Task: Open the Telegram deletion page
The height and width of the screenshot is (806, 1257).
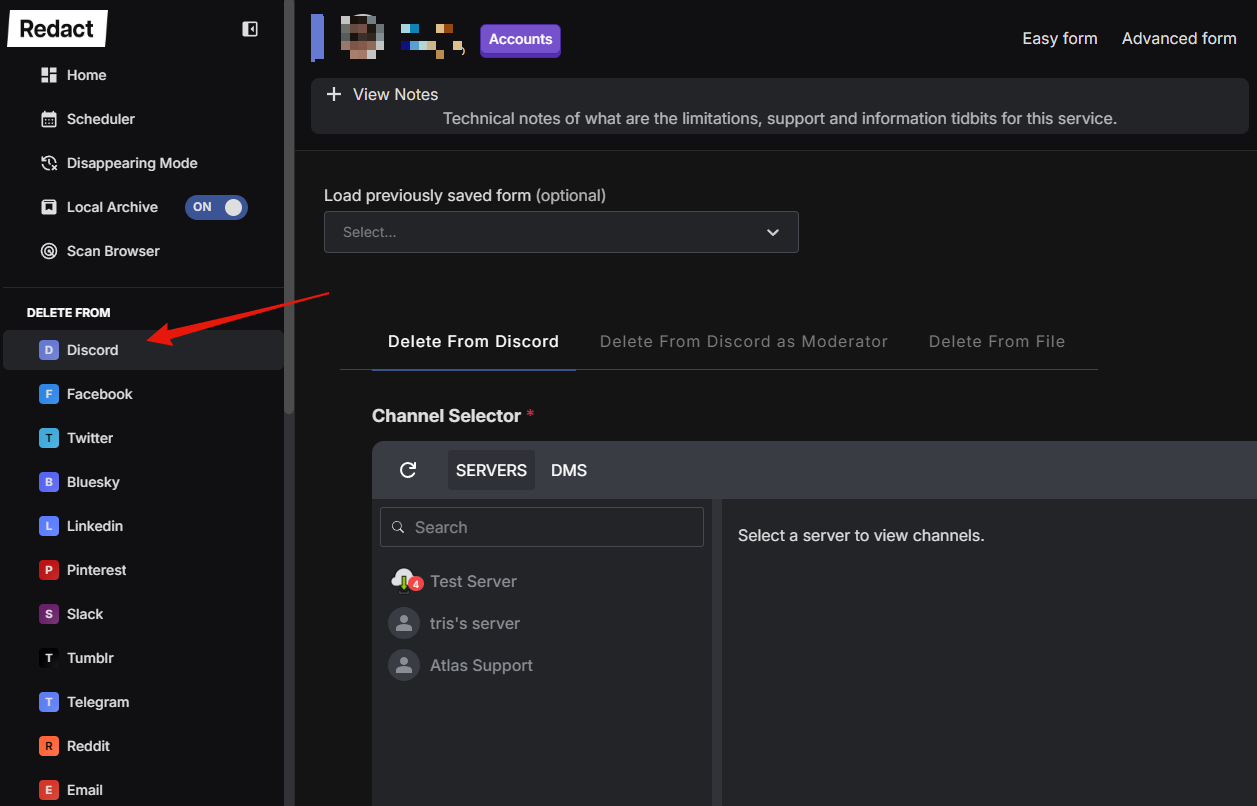Action: 97,701
